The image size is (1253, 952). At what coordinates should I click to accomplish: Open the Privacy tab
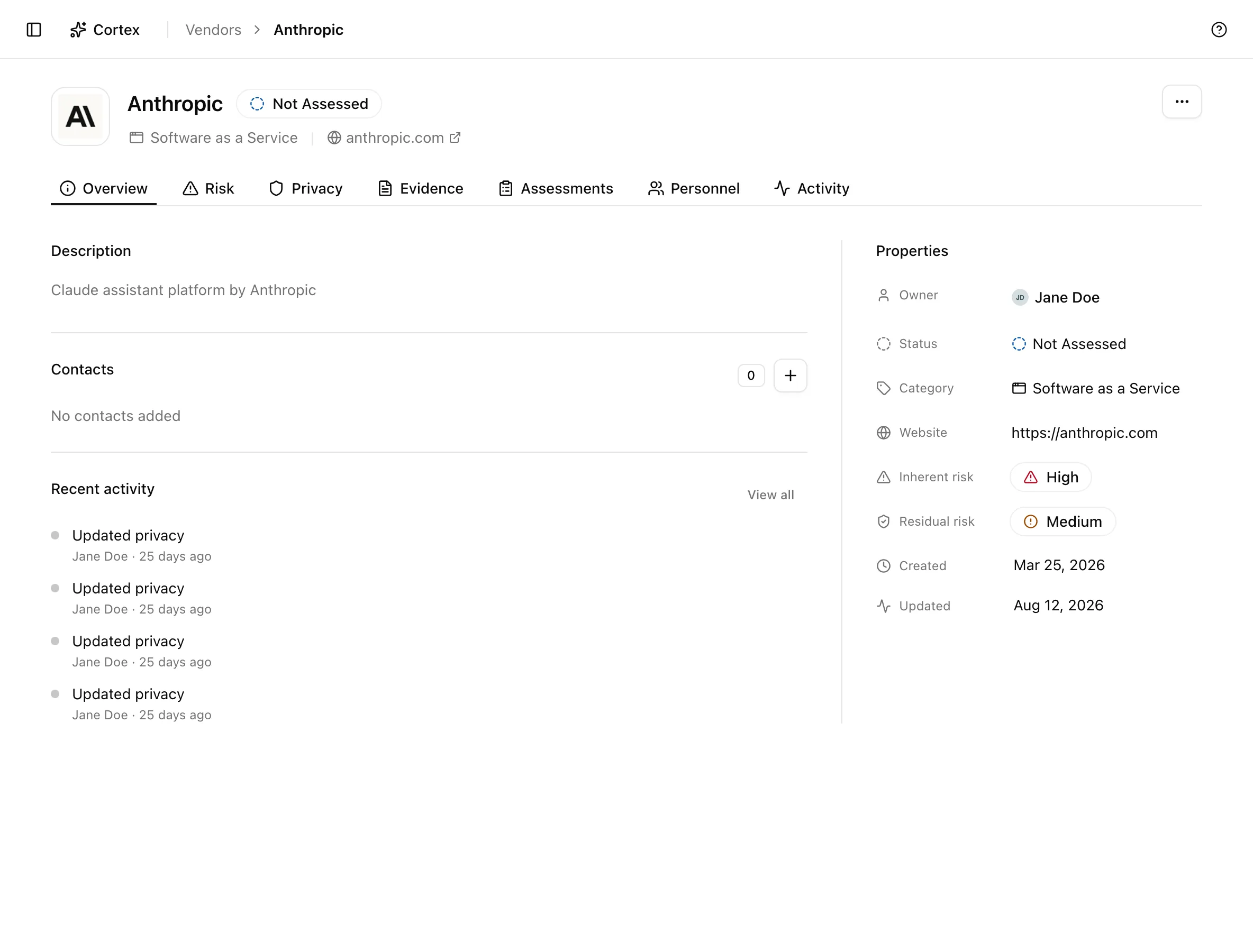pos(306,188)
